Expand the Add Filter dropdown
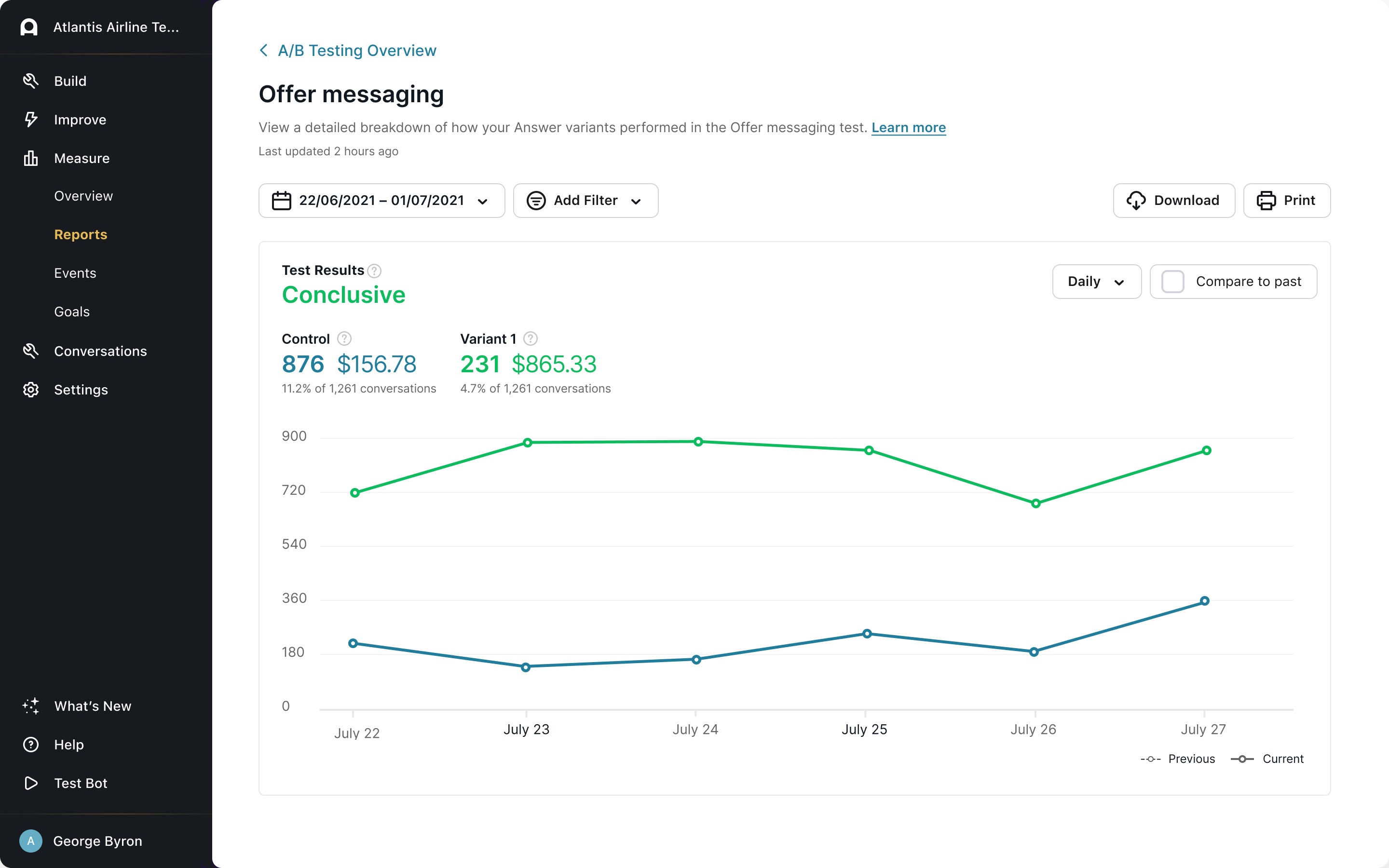Image resolution: width=1389 pixels, height=868 pixels. click(x=586, y=200)
